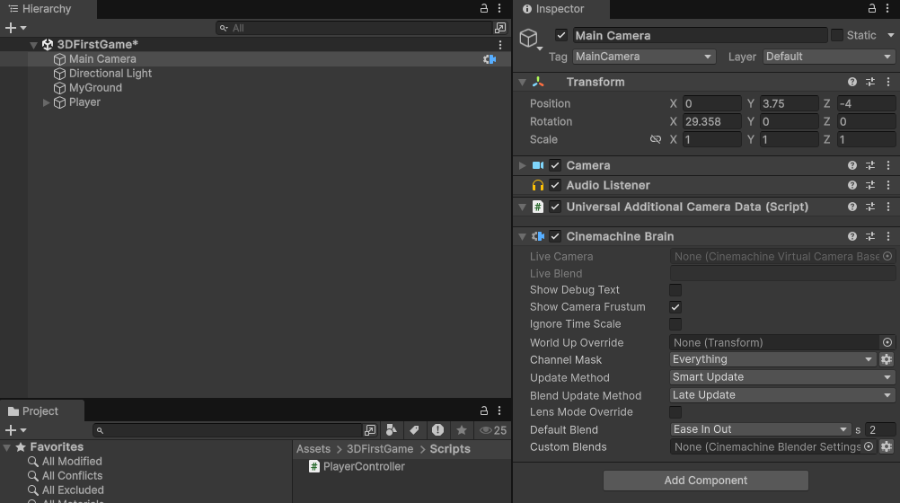Viewport: 900px width, 503px height.
Task: Open Universal Additional Camera Data presets
Action: point(870,207)
